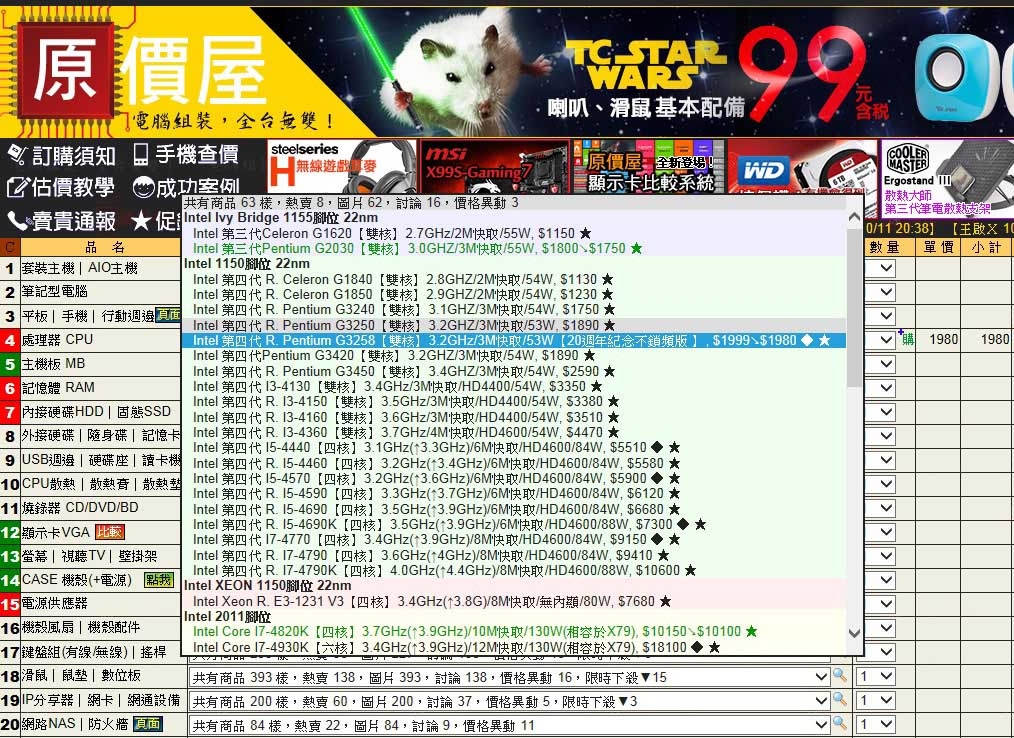Image resolution: width=1014 pixels, height=738 pixels.
Task: Click the green 購 icon on the CPU row
Action: pyautogui.click(x=907, y=338)
